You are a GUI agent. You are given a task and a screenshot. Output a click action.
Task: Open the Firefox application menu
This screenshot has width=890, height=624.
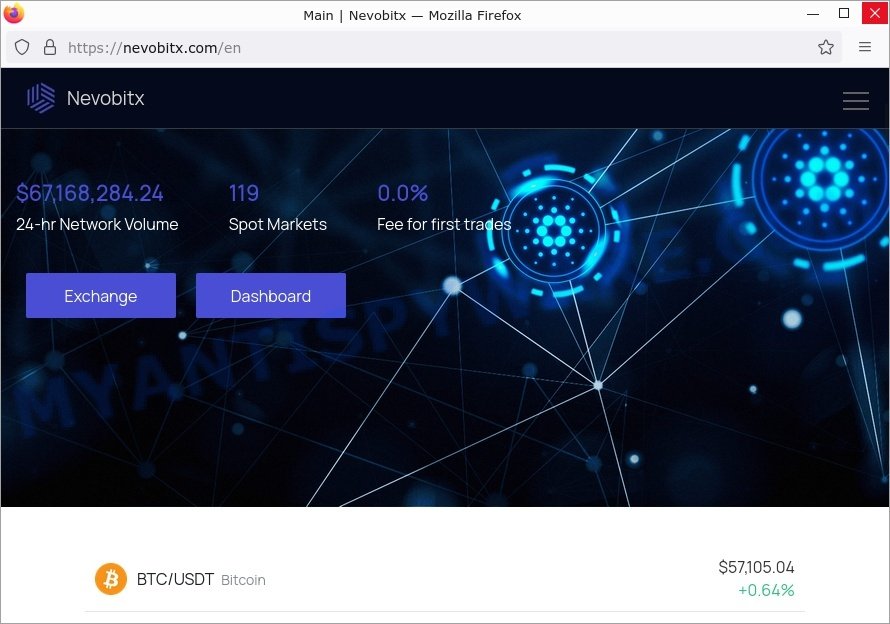(864, 47)
